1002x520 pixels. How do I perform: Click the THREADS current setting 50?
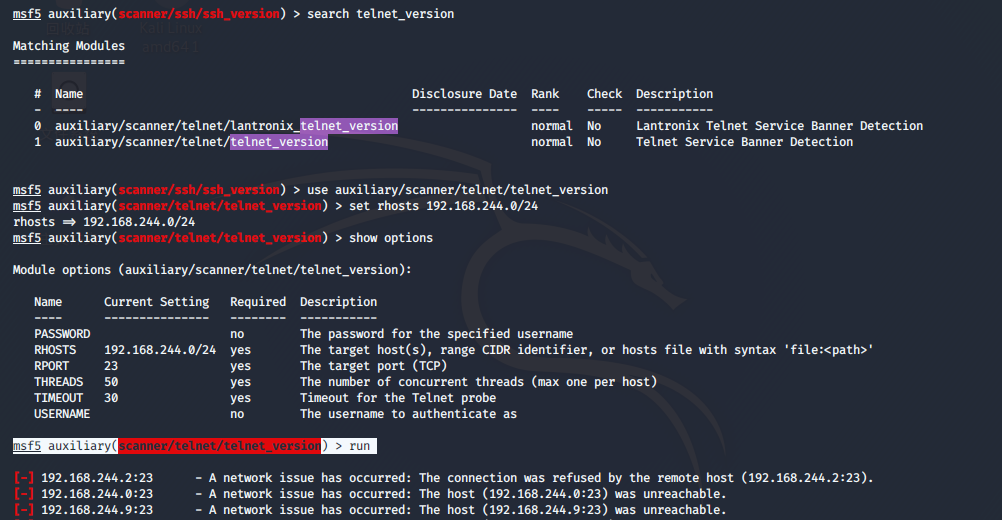111,382
